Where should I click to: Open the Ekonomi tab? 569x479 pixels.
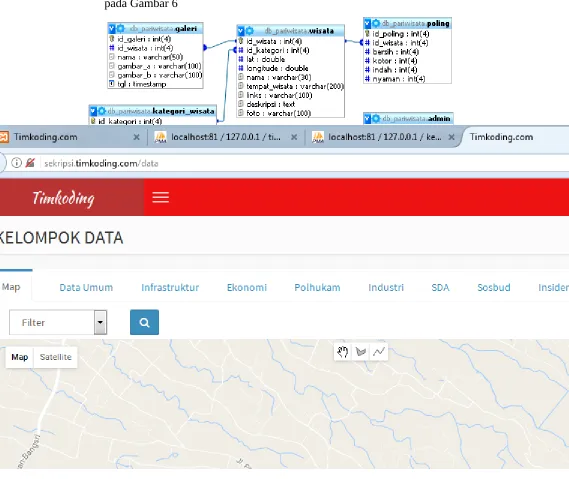[247, 287]
